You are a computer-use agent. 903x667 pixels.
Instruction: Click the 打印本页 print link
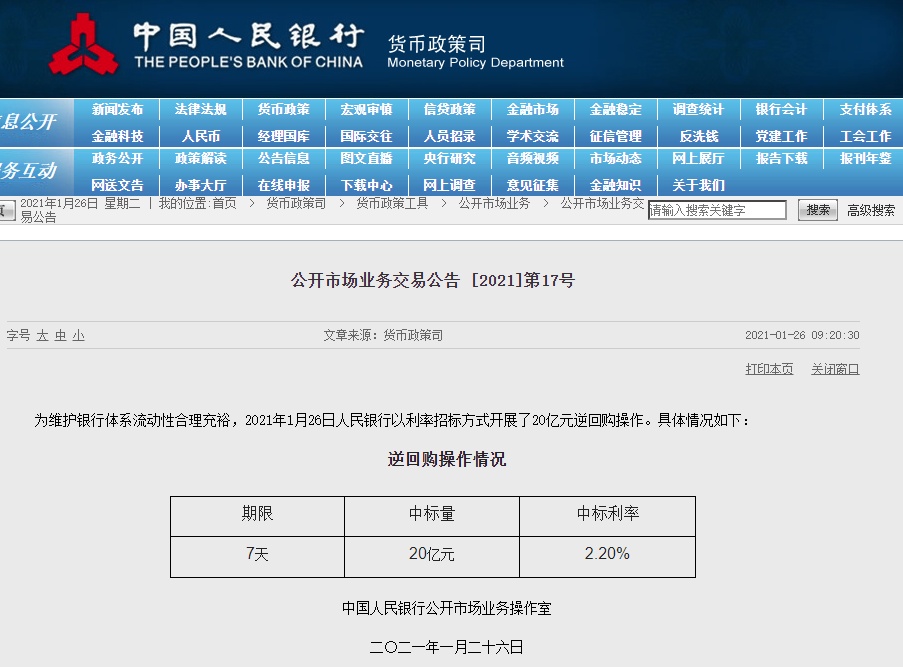coord(769,368)
